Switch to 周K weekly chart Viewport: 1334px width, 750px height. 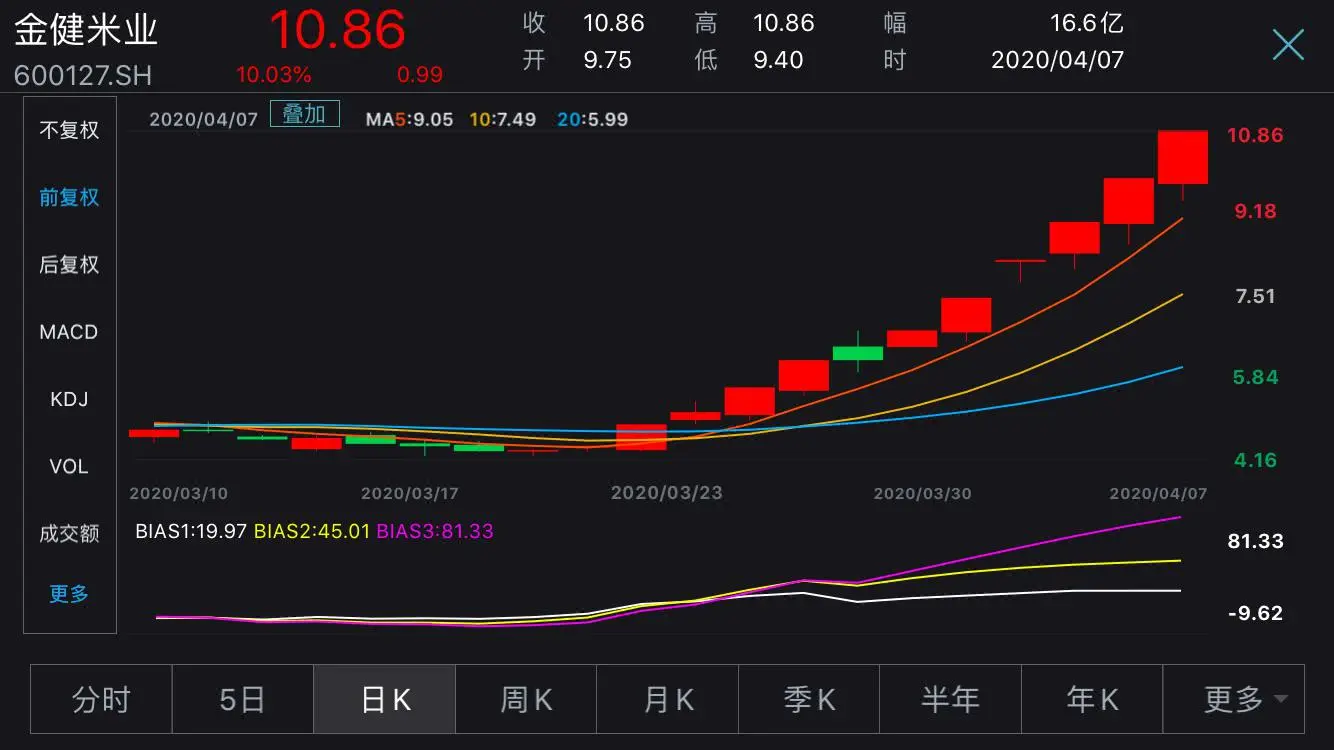pos(526,699)
